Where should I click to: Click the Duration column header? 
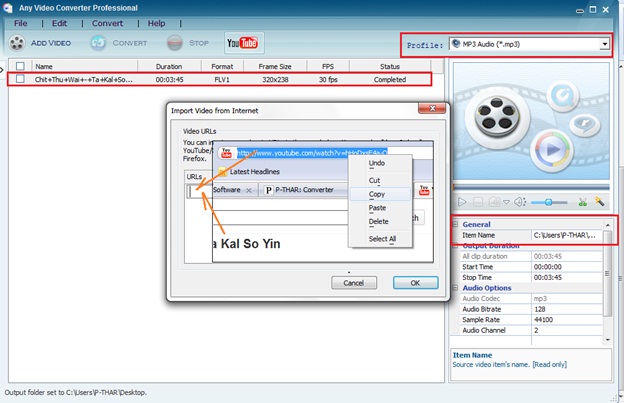pos(169,66)
